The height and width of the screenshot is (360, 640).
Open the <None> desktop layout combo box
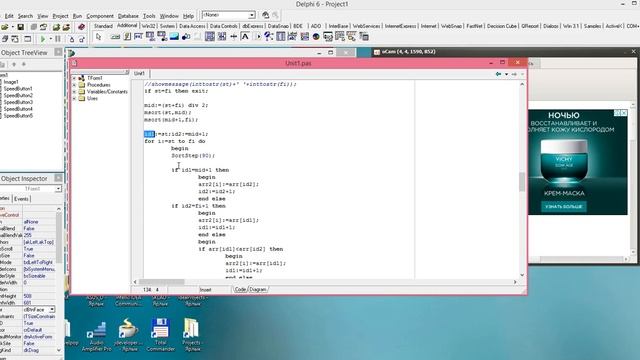pos(229,15)
